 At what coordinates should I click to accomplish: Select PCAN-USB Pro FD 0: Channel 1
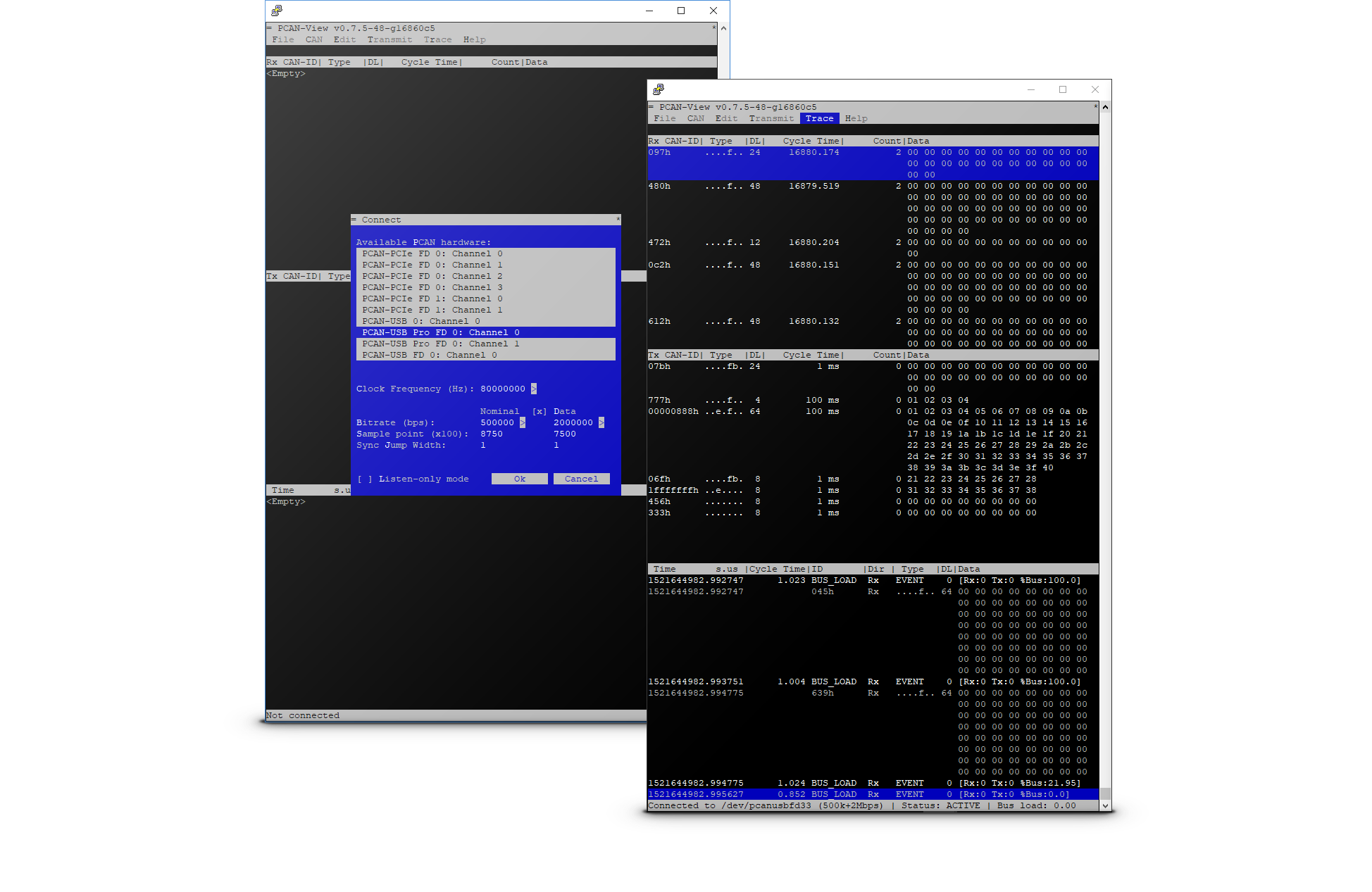click(x=486, y=344)
